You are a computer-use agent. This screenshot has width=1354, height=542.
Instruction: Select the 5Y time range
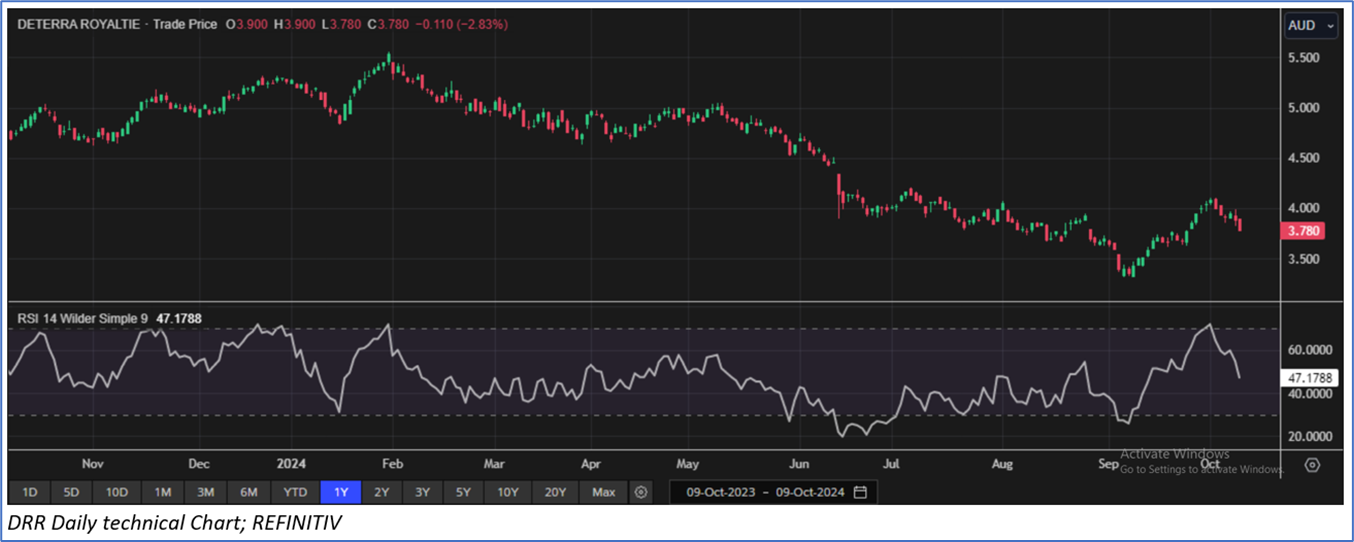coord(465,492)
